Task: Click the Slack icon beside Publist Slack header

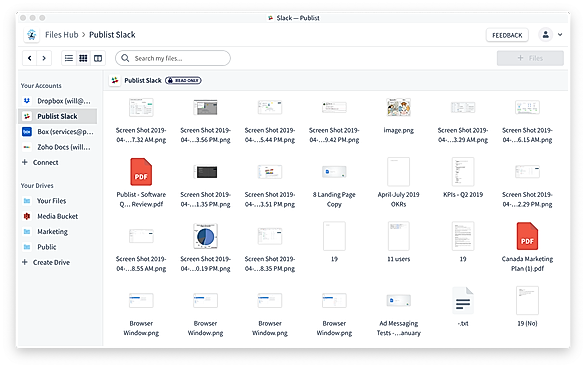Action: (x=115, y=80)
